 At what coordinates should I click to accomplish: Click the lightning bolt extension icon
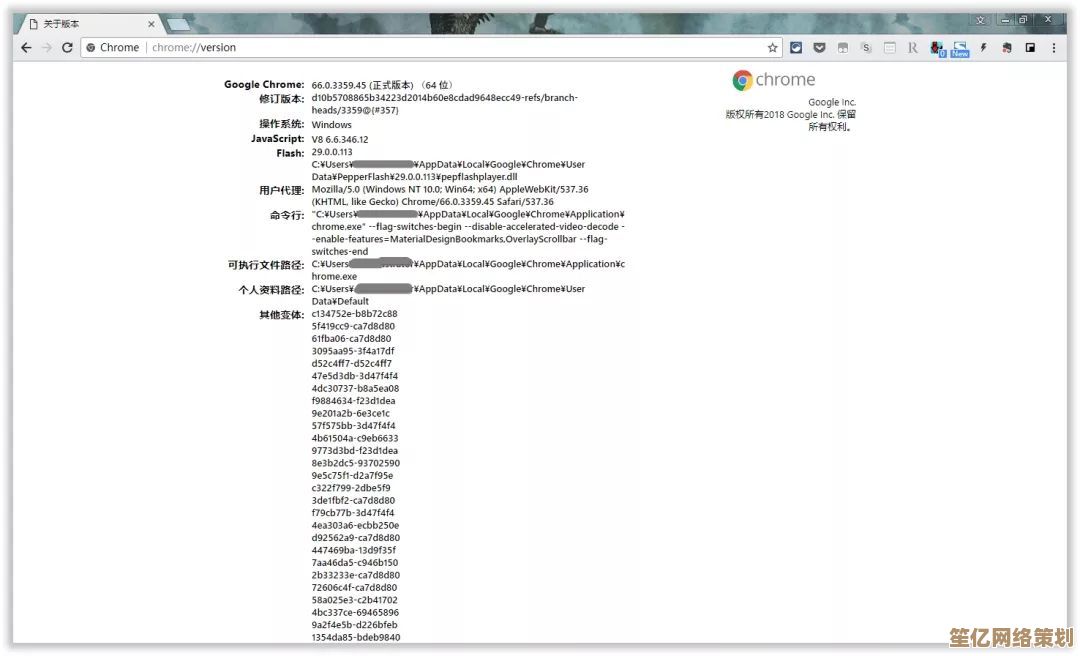pos(984,48)
